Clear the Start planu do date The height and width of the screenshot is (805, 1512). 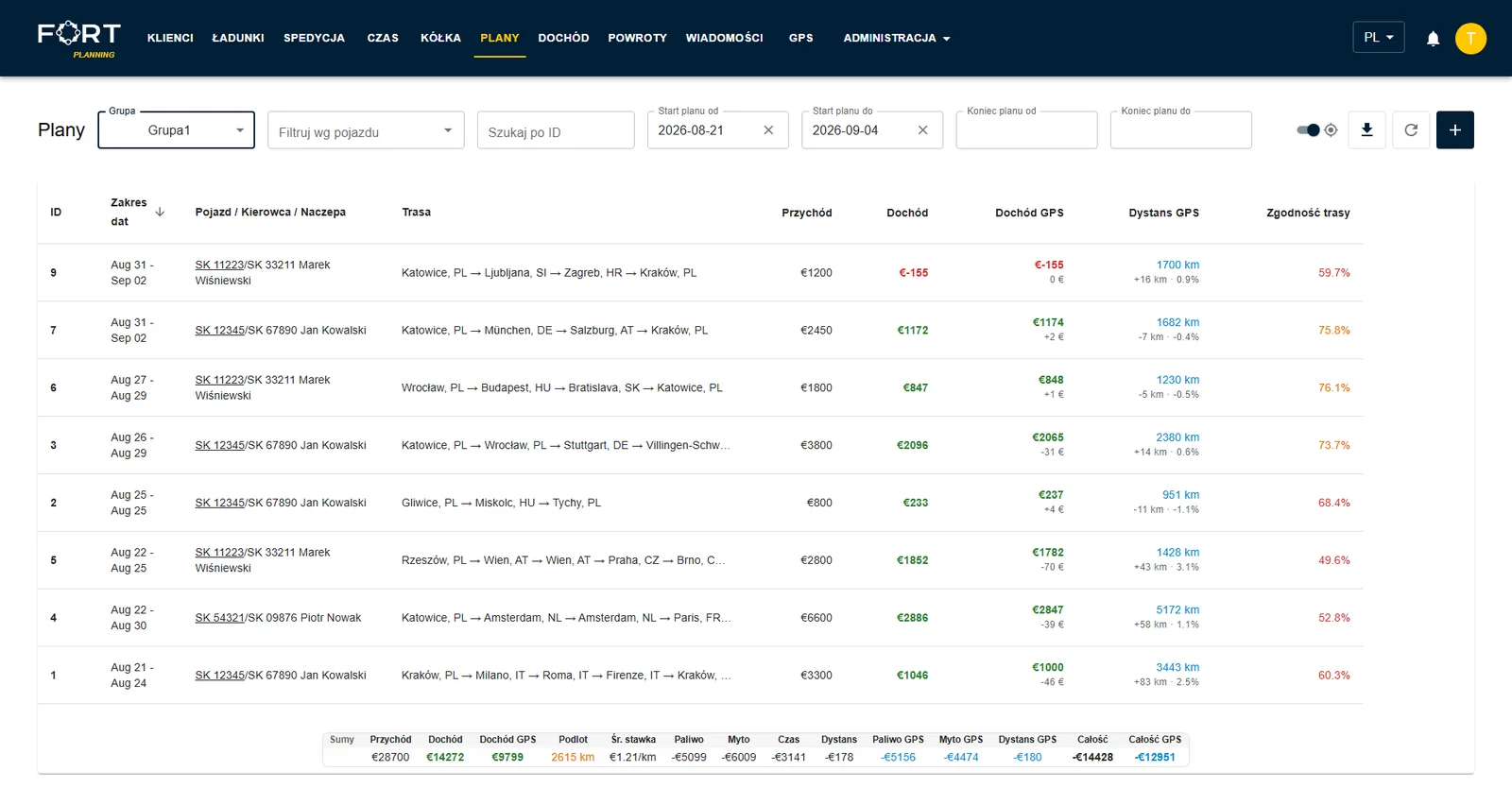923,130
